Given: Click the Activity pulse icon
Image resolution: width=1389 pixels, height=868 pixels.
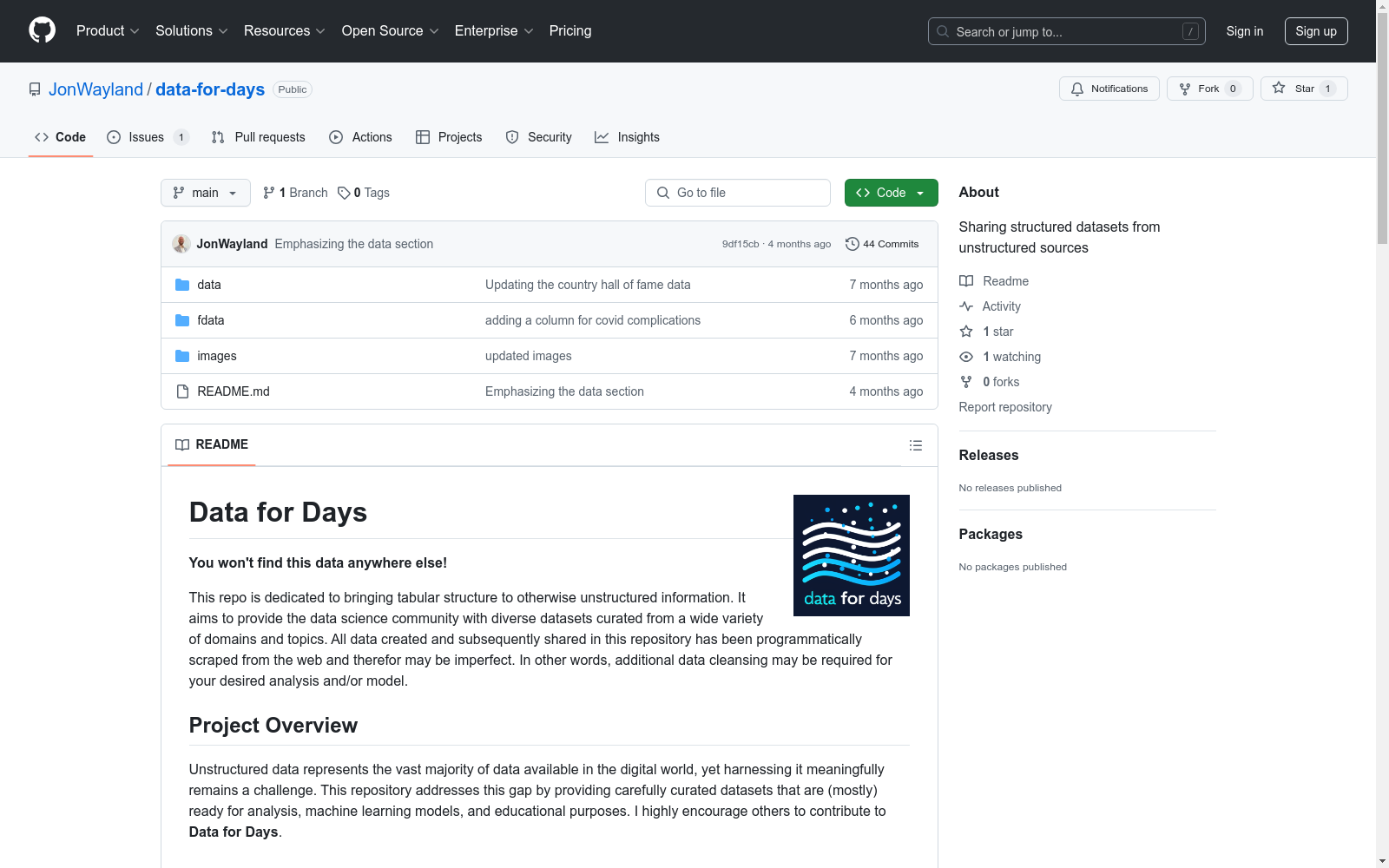Looking at the screenshot, I should click(966, 306).
